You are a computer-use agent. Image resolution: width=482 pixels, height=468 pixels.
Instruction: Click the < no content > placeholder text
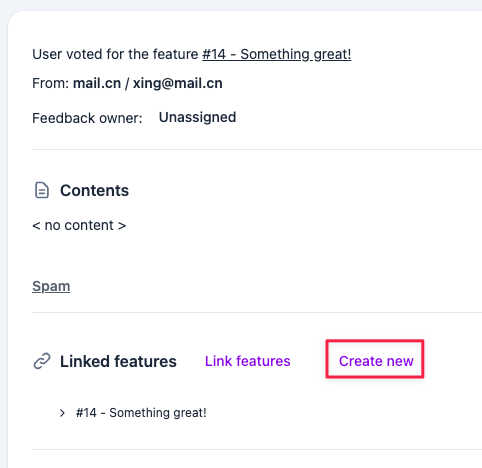pyautogui.click(x=79, y=226)
